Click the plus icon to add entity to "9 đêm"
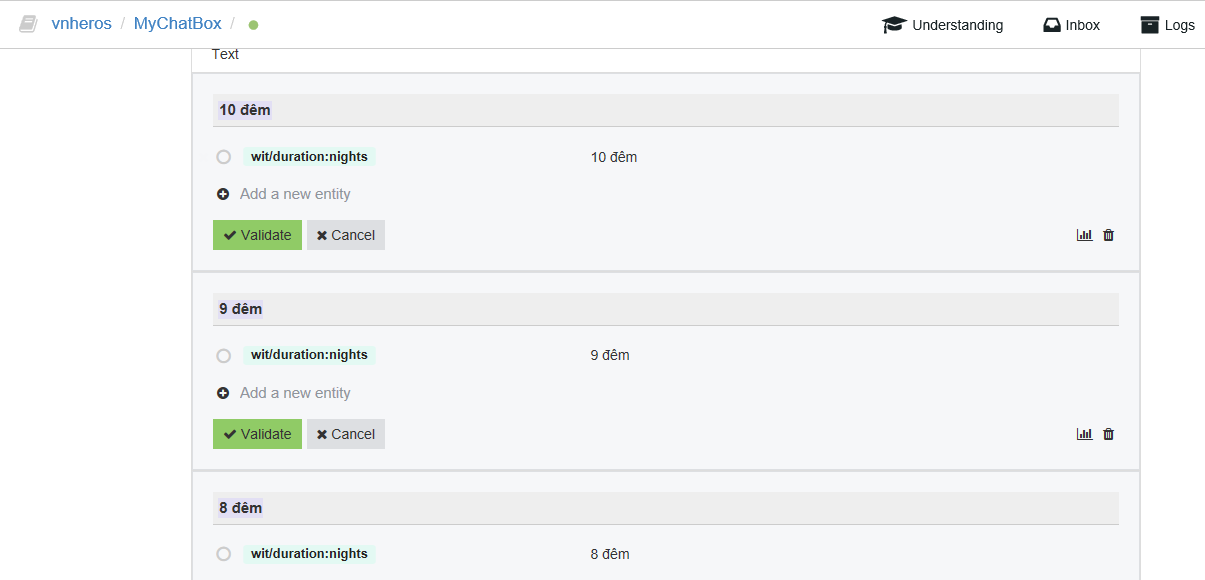Screen dimensions: 1205x580 [223, 392]
